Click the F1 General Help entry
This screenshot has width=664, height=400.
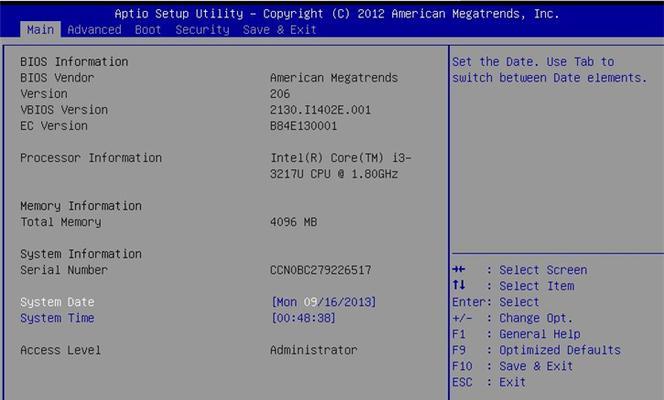point(516,334)
